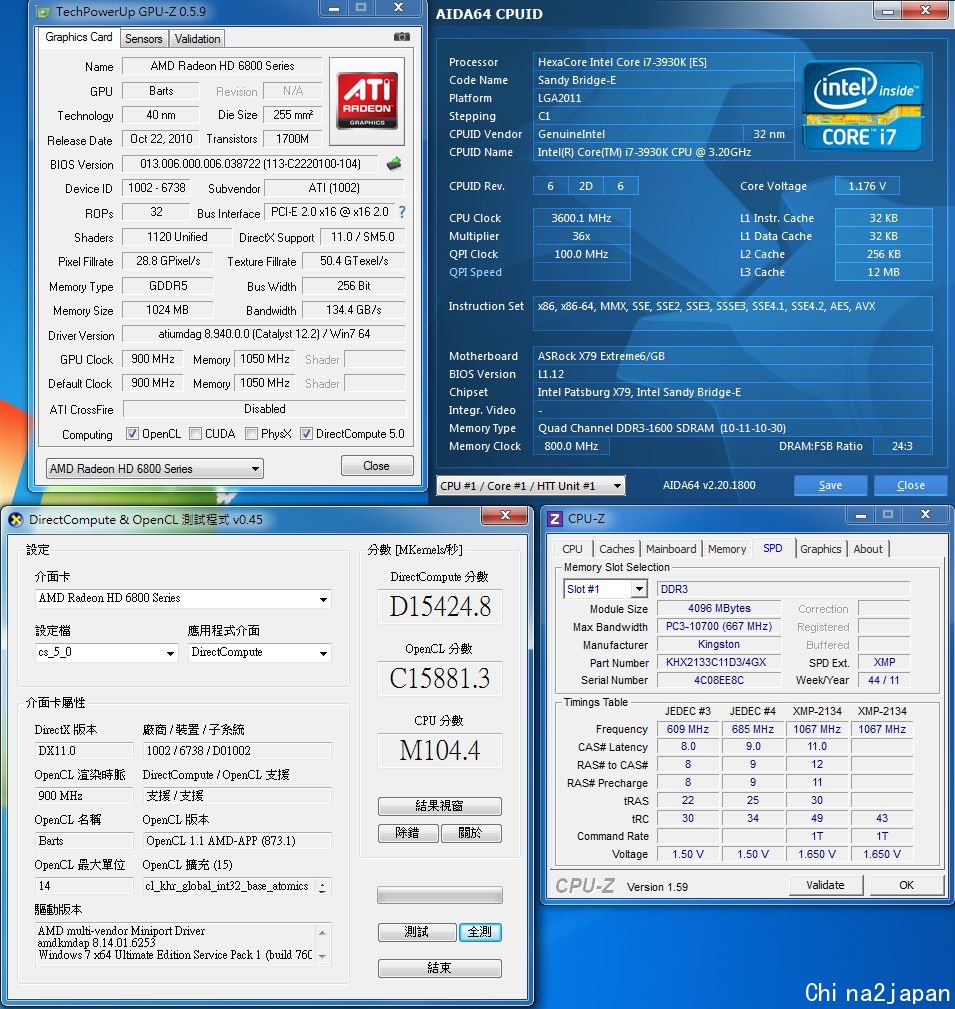
Task: Click the 測試 test button
Action: point(416,932)
